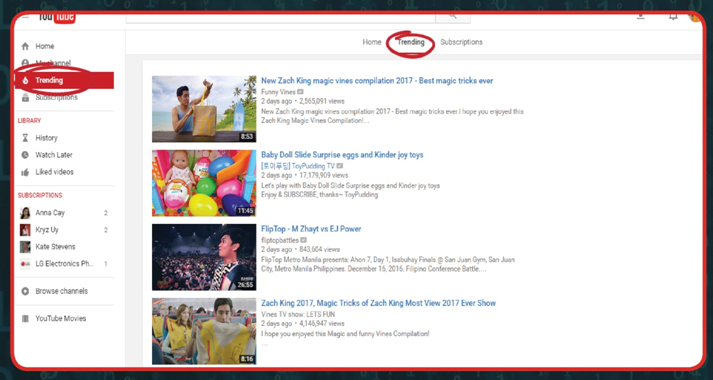Open the Funny Vines channel link
713x380 pixels.
pos(278,92)
